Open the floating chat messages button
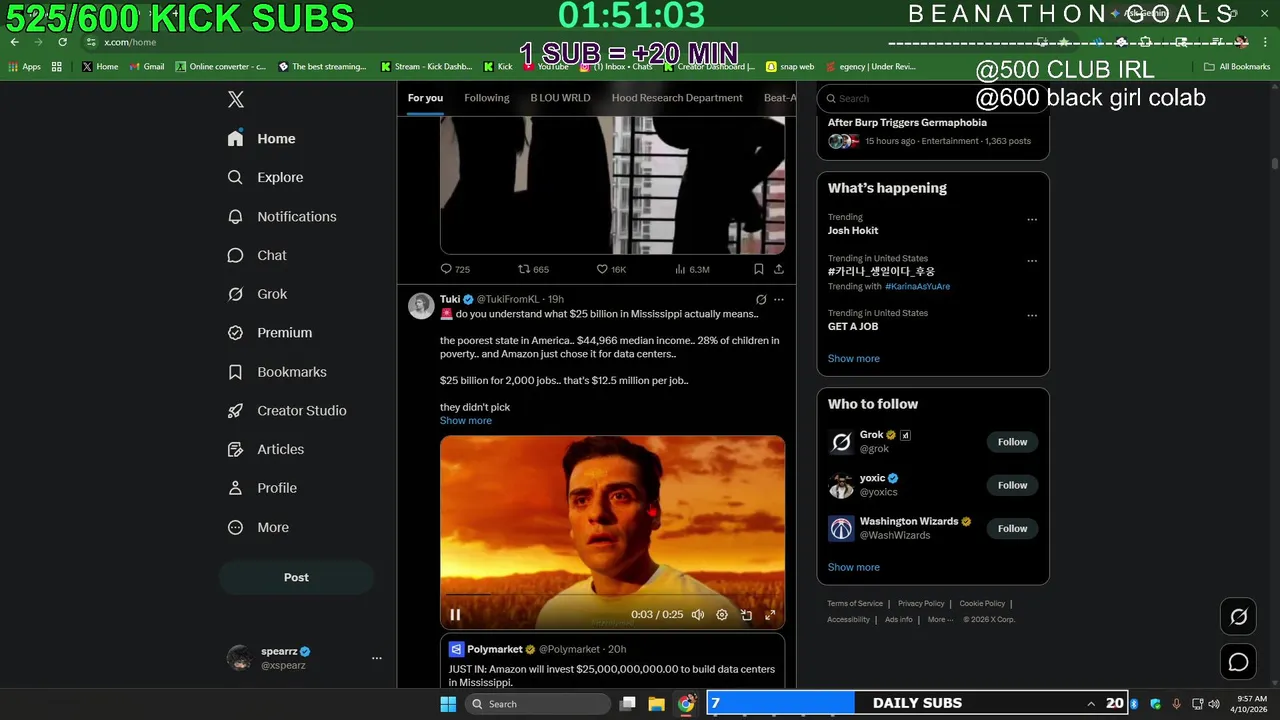 [1238, 662]
